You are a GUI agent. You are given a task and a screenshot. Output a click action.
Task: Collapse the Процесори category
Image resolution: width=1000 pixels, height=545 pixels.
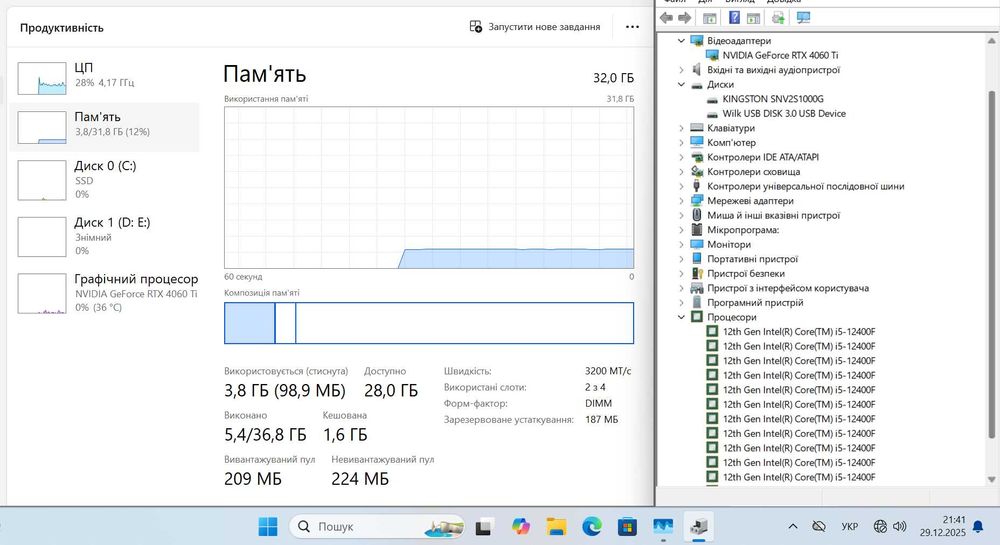point(681,317)
